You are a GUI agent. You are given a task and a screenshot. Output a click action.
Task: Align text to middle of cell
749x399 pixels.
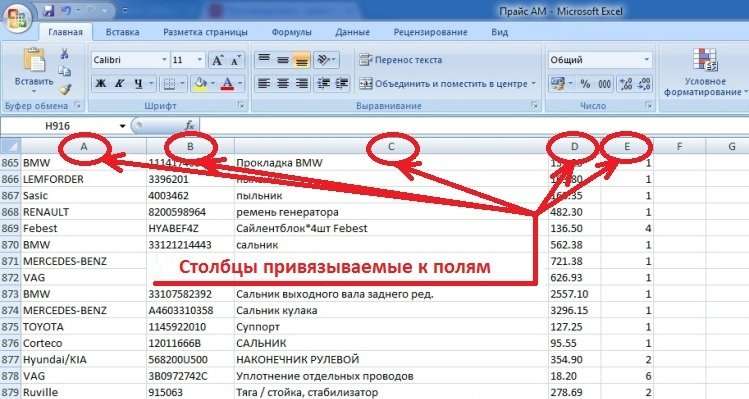[x=283, y=60]
